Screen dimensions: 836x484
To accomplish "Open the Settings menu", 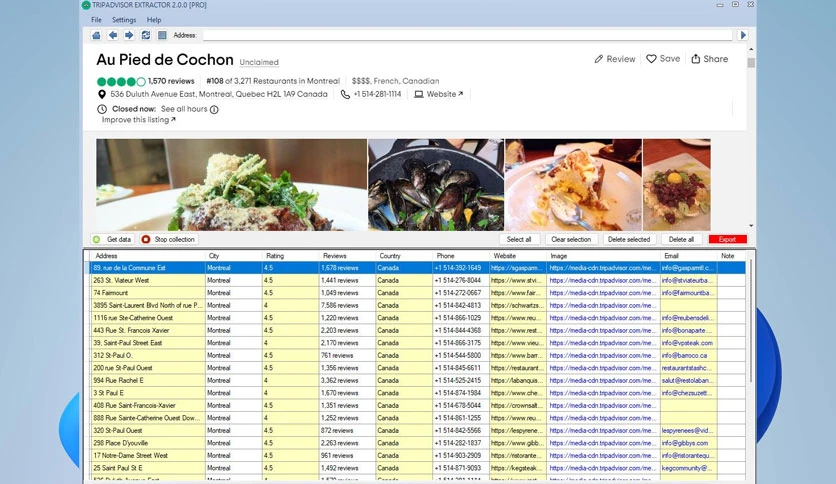I will [124, 20].
